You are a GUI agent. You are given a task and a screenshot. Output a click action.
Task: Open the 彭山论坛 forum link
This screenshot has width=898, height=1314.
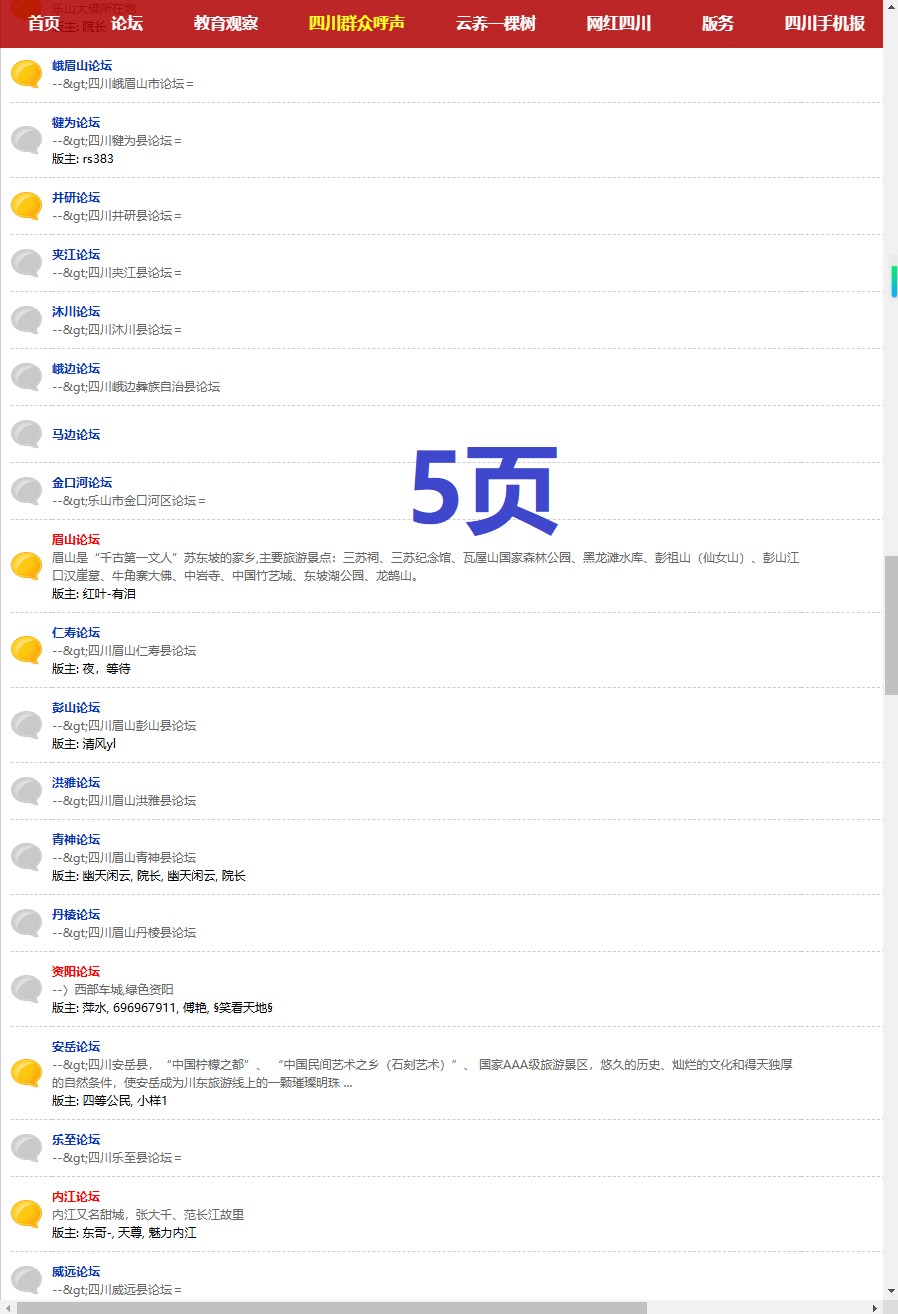[x=76, y=708]
